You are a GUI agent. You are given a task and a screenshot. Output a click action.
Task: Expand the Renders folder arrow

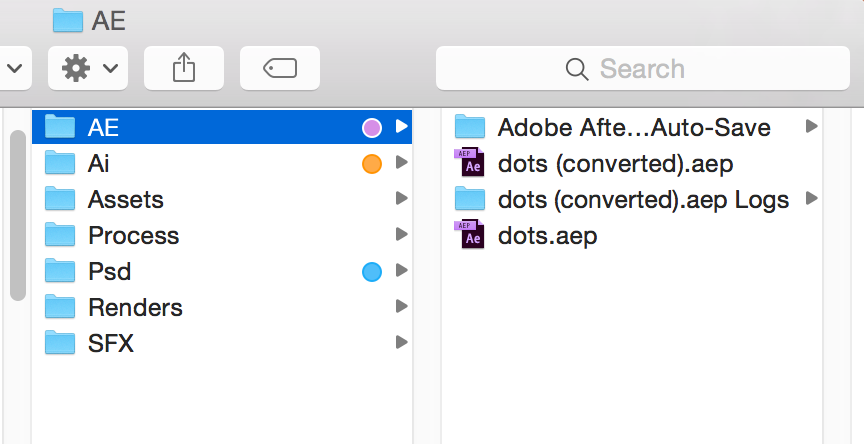click(x=402, y=306)
